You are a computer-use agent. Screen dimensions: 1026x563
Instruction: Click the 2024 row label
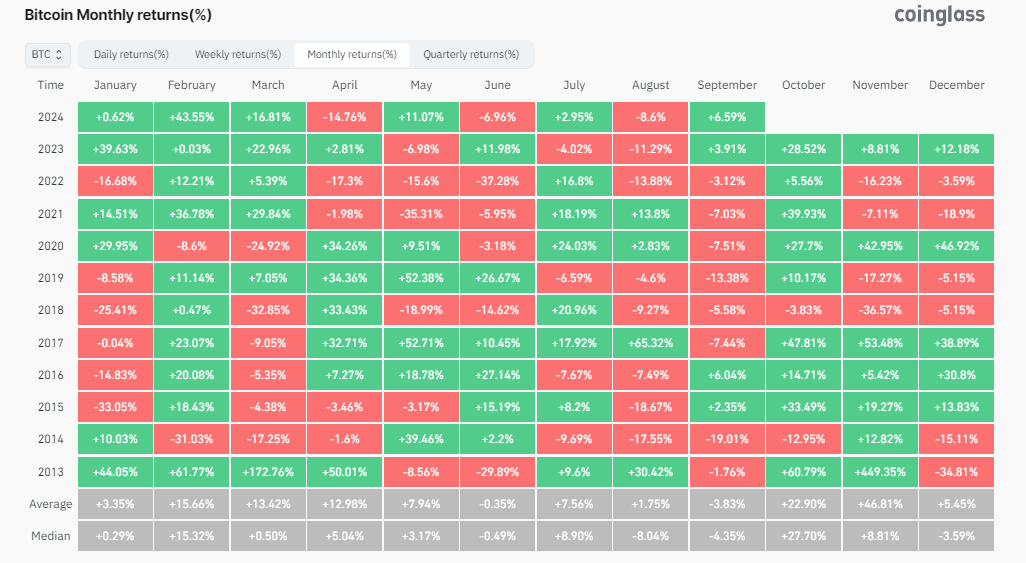click(x=51, y=117)
